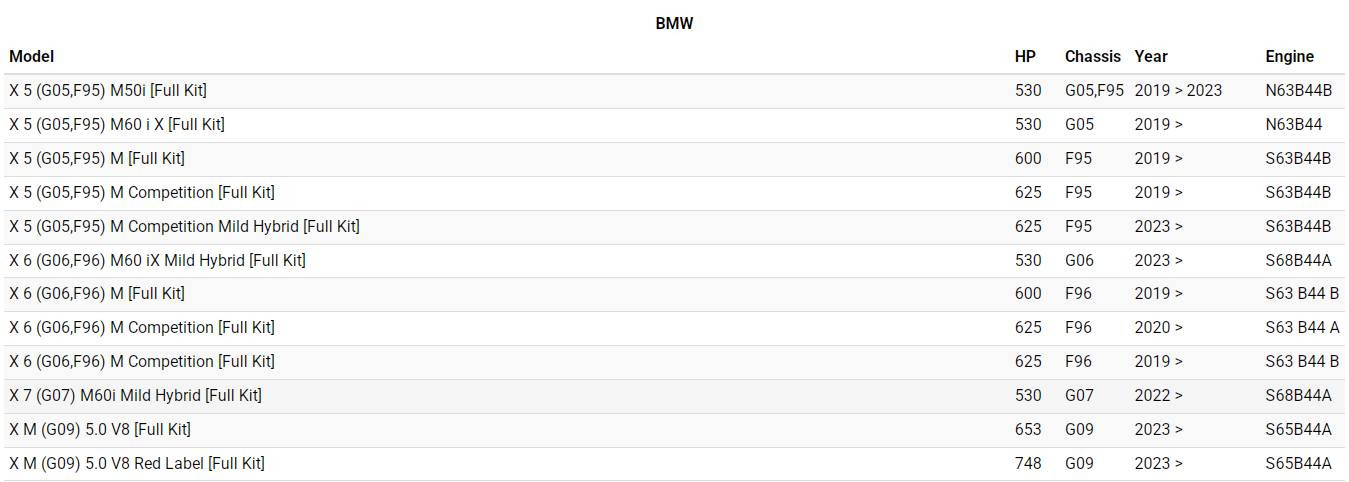This screenshot has width=1349, height=482.
Task: Choose X 6 M60 iX Mild Hybrid kit
Action: (x=157, y=261)
